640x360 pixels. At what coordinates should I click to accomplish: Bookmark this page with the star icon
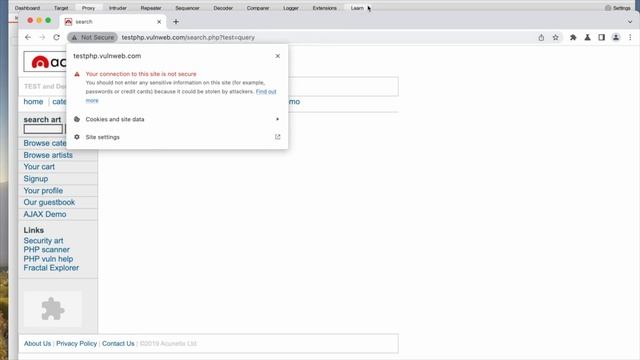[x=556, y=38]
